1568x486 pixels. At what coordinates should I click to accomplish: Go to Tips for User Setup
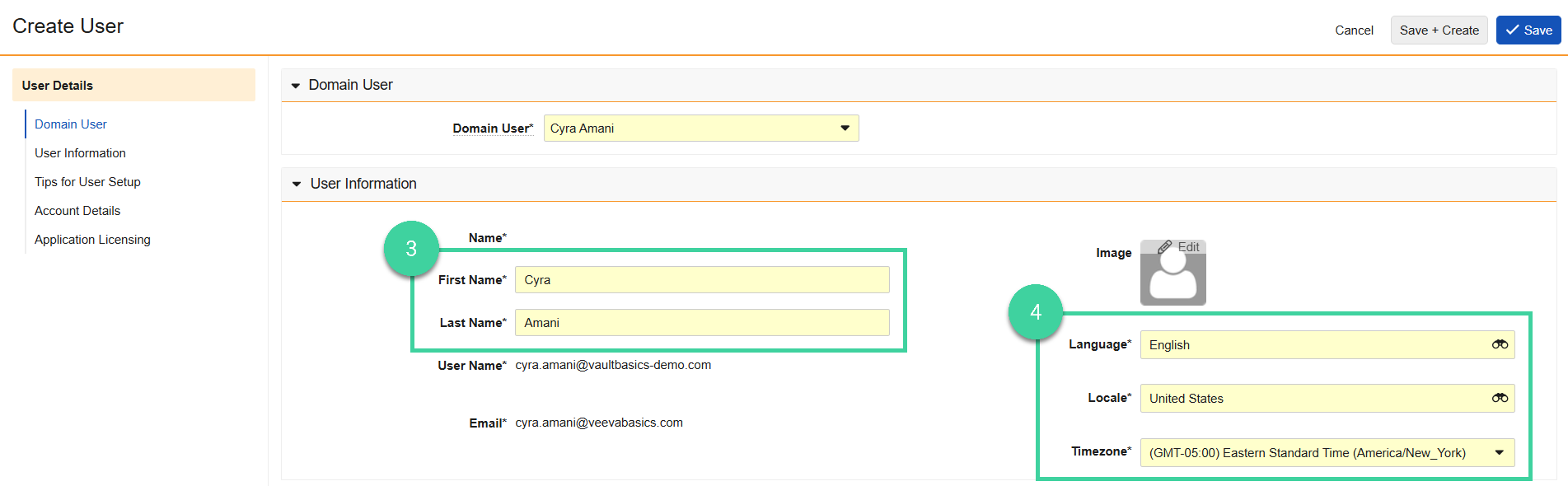pos(87,182)
